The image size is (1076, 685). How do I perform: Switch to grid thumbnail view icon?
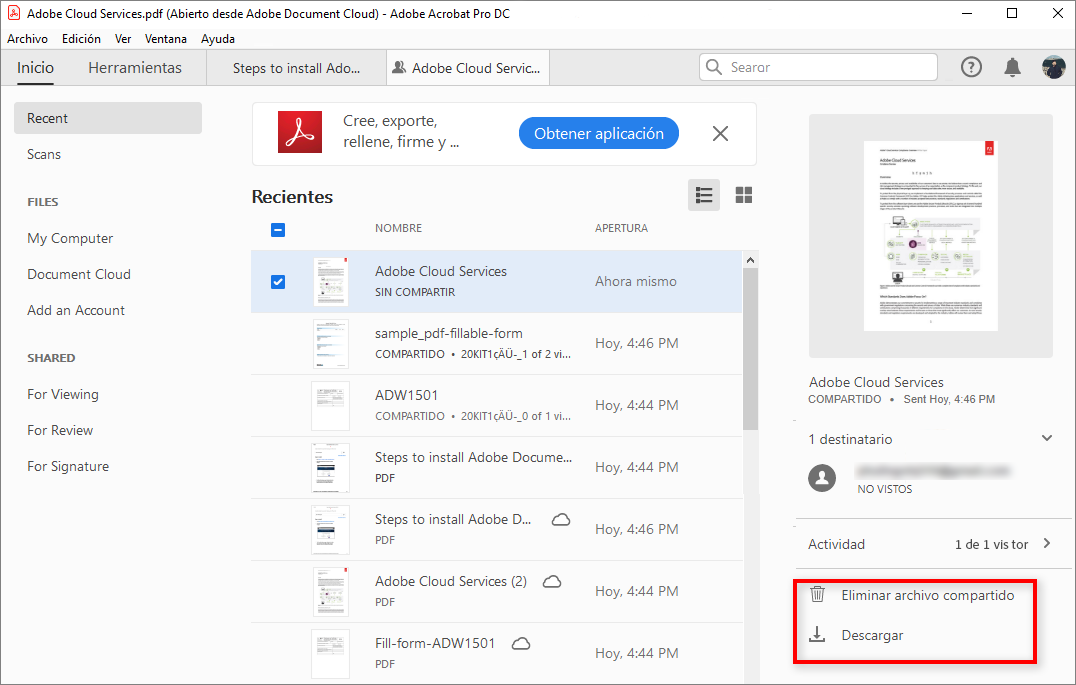point(744,195)
